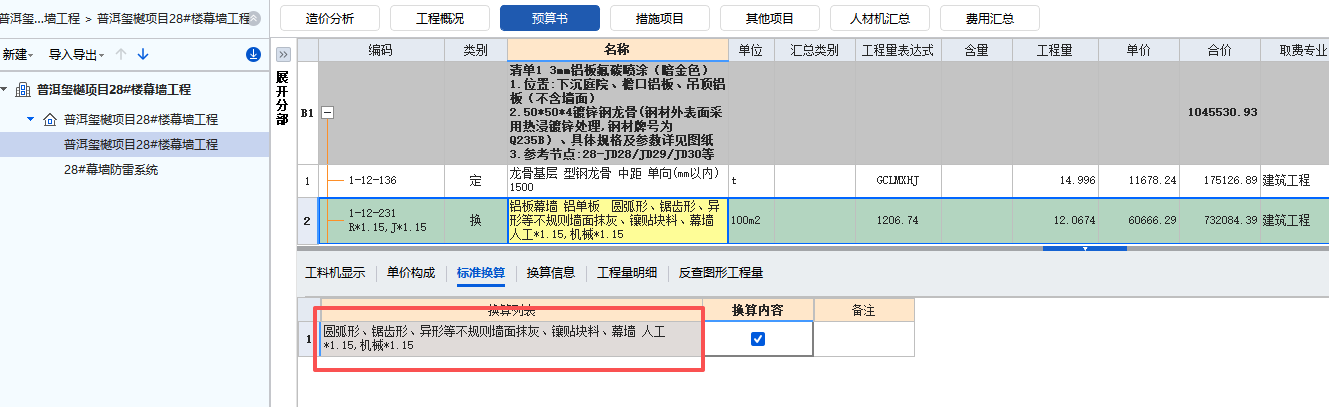Screen dimensions: 1329x407
Task: Click the quantity cell 12.0674
Action: (x=1056, y=220)
